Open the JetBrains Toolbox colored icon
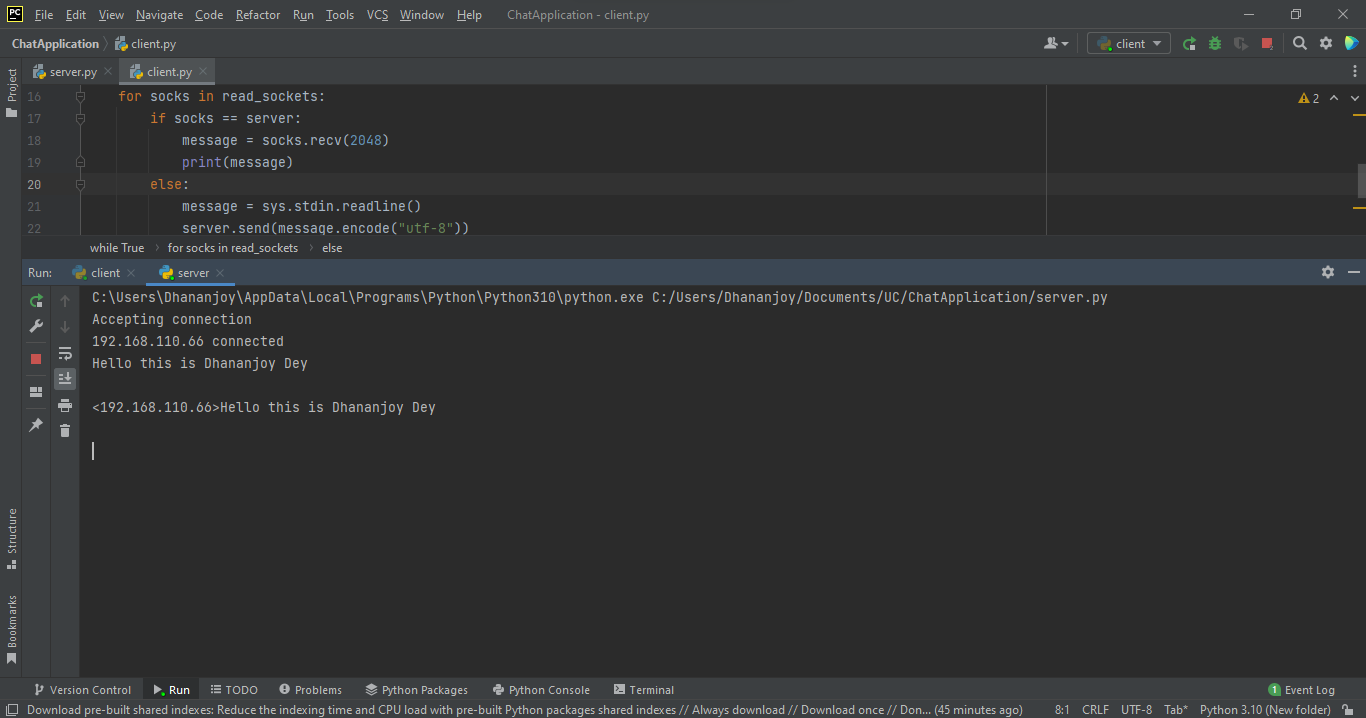Image resolution: width=1366 pixels, height=718 pixels. (1352, 44)
